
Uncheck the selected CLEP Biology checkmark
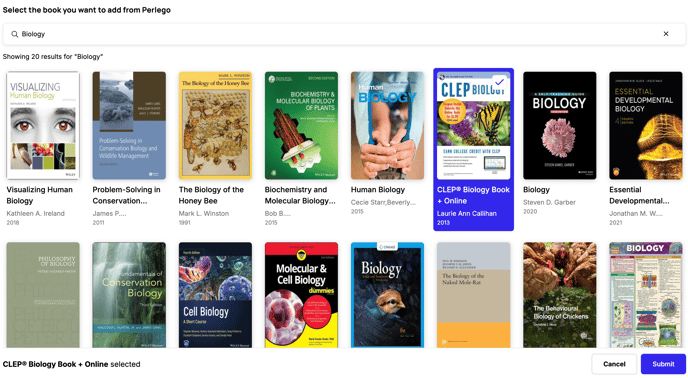pyautogui.click(x=499, y=82)
